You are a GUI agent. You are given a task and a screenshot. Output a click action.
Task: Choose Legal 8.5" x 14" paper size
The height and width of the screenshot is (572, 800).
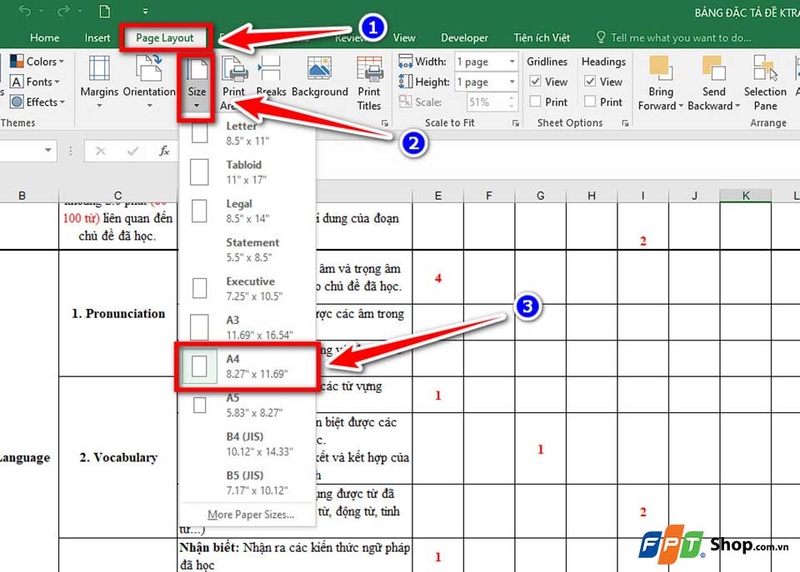tap(247, 211)
